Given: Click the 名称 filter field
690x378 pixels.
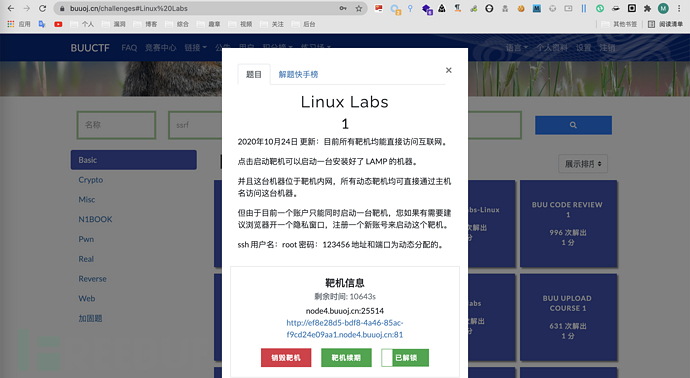Looking at the screenshot, I should tap(117, 125).
